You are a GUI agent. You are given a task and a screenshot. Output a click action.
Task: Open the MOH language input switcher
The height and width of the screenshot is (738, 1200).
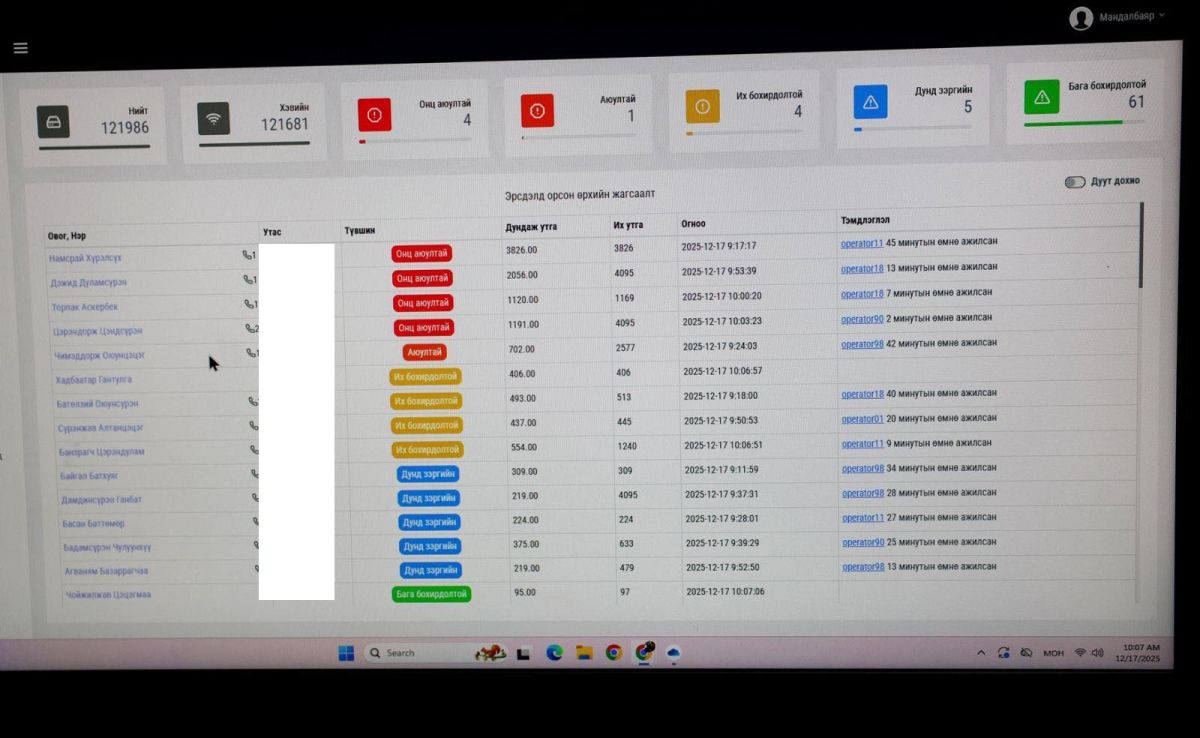coord(1053,653)
